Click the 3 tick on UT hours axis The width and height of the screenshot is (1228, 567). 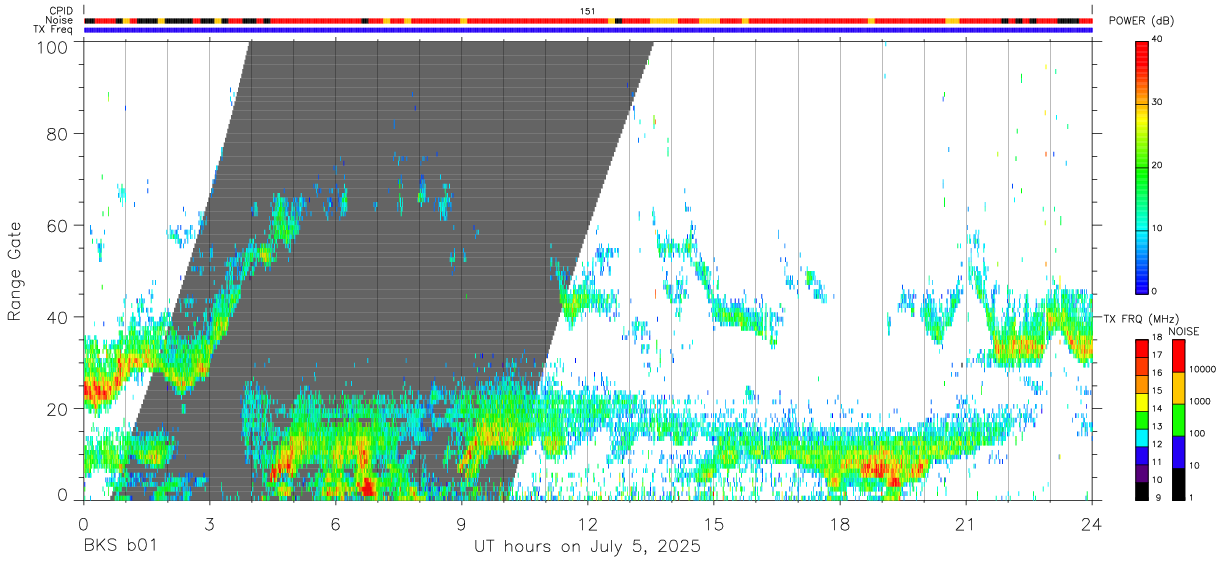[209, 523]
